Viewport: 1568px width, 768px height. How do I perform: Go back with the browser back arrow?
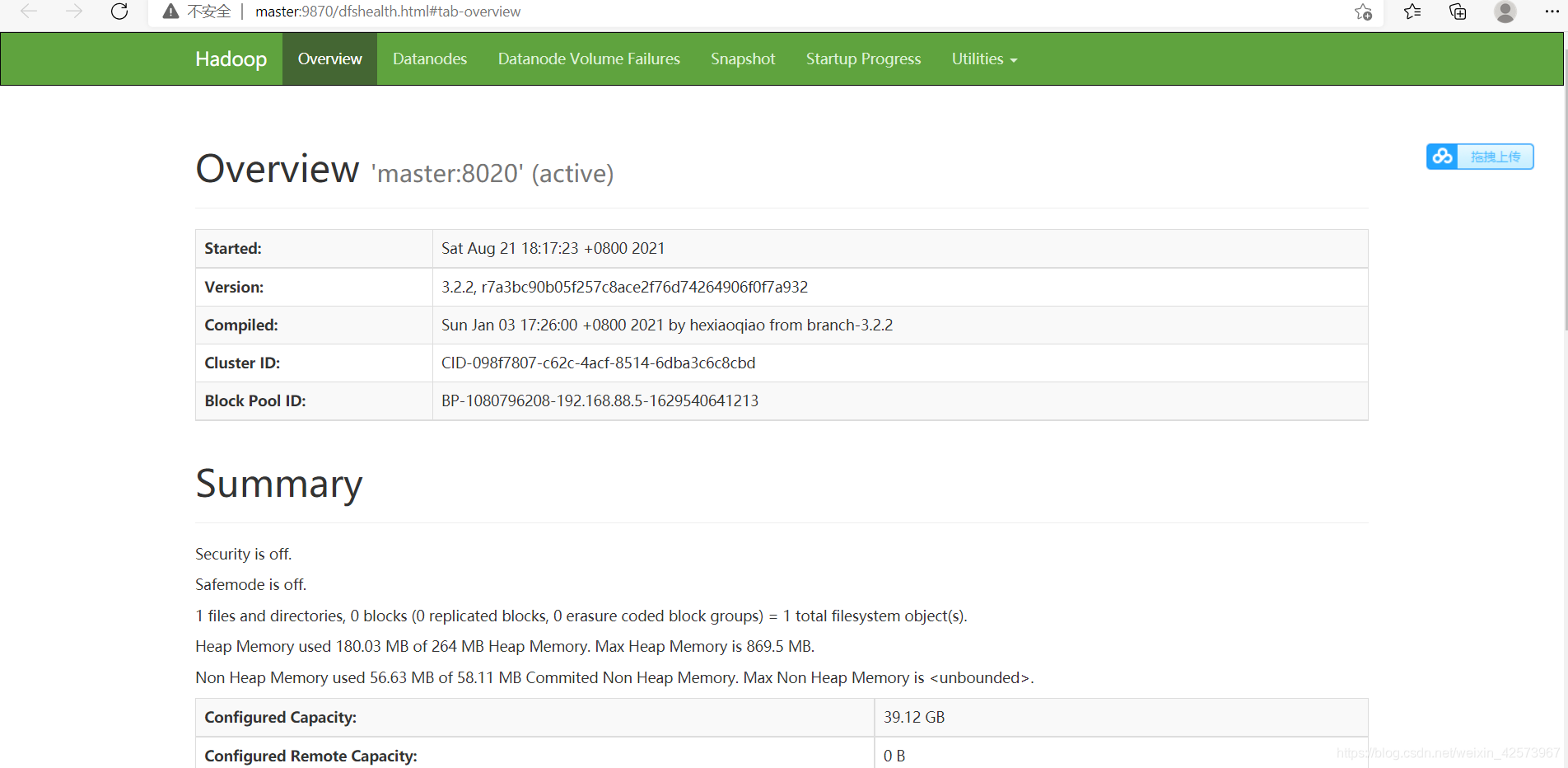pos(29,12)
